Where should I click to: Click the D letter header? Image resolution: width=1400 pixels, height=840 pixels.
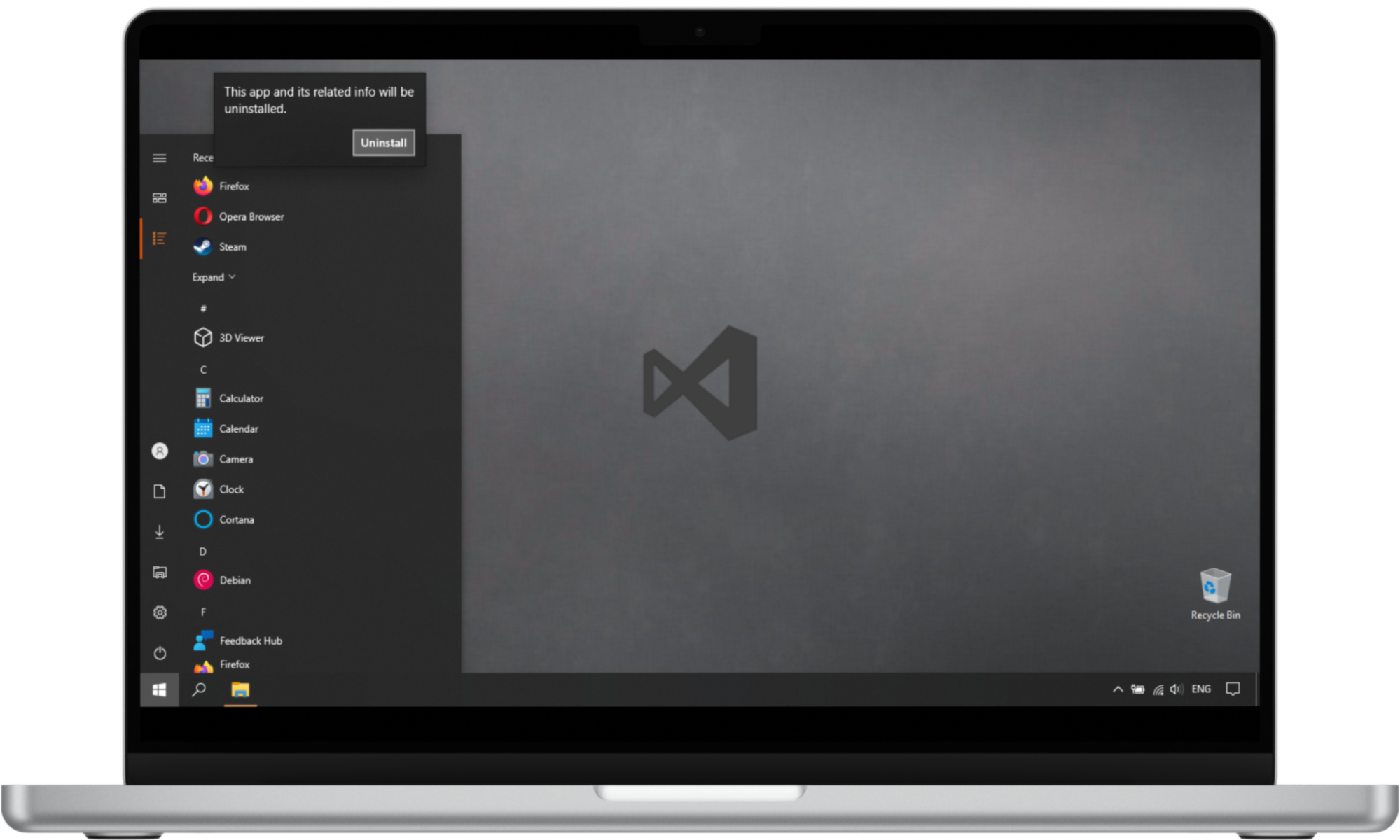coord(203,552)
